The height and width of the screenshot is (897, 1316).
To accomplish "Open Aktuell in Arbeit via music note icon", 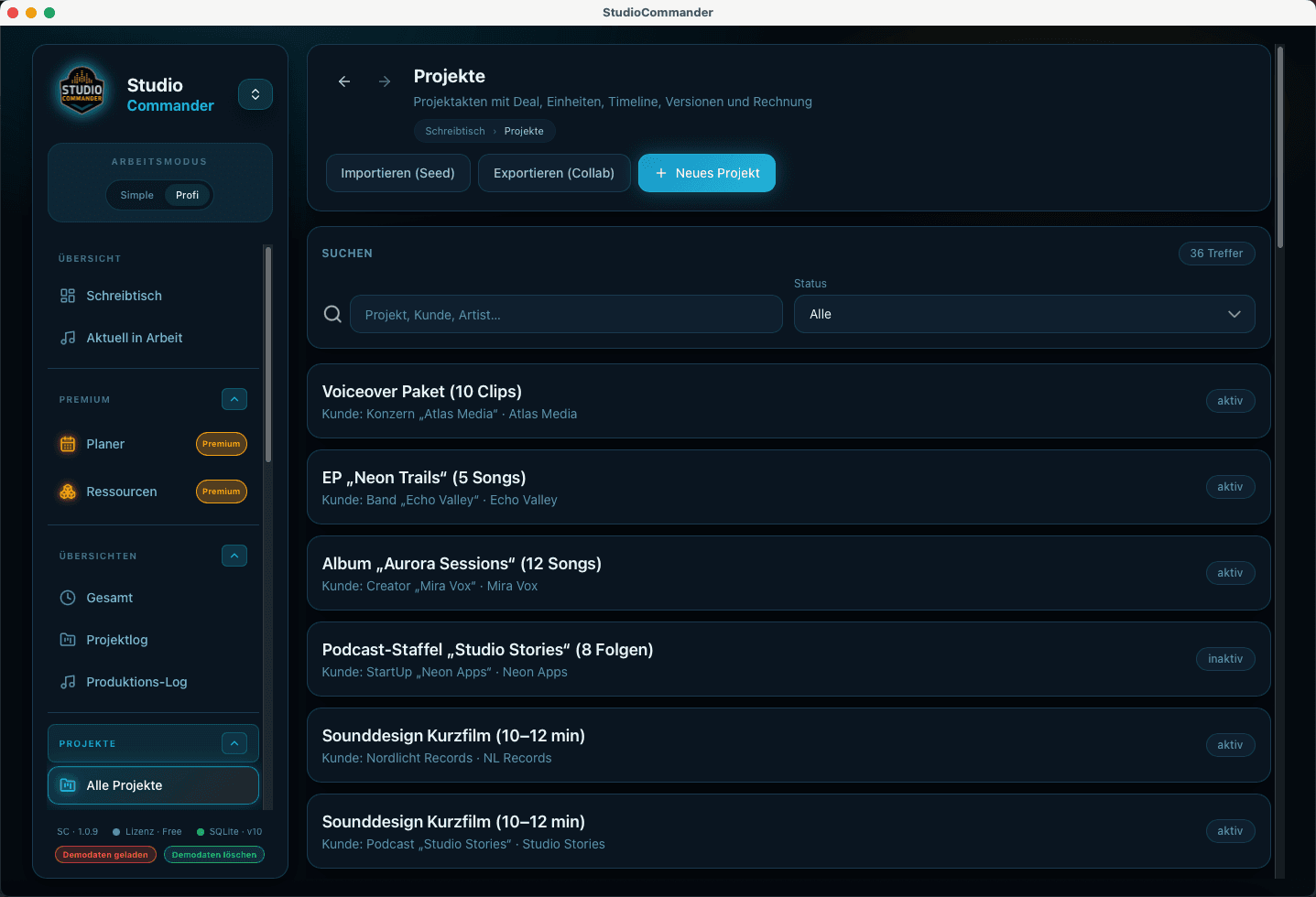I will pyautogui.click(x=68, y=338).
